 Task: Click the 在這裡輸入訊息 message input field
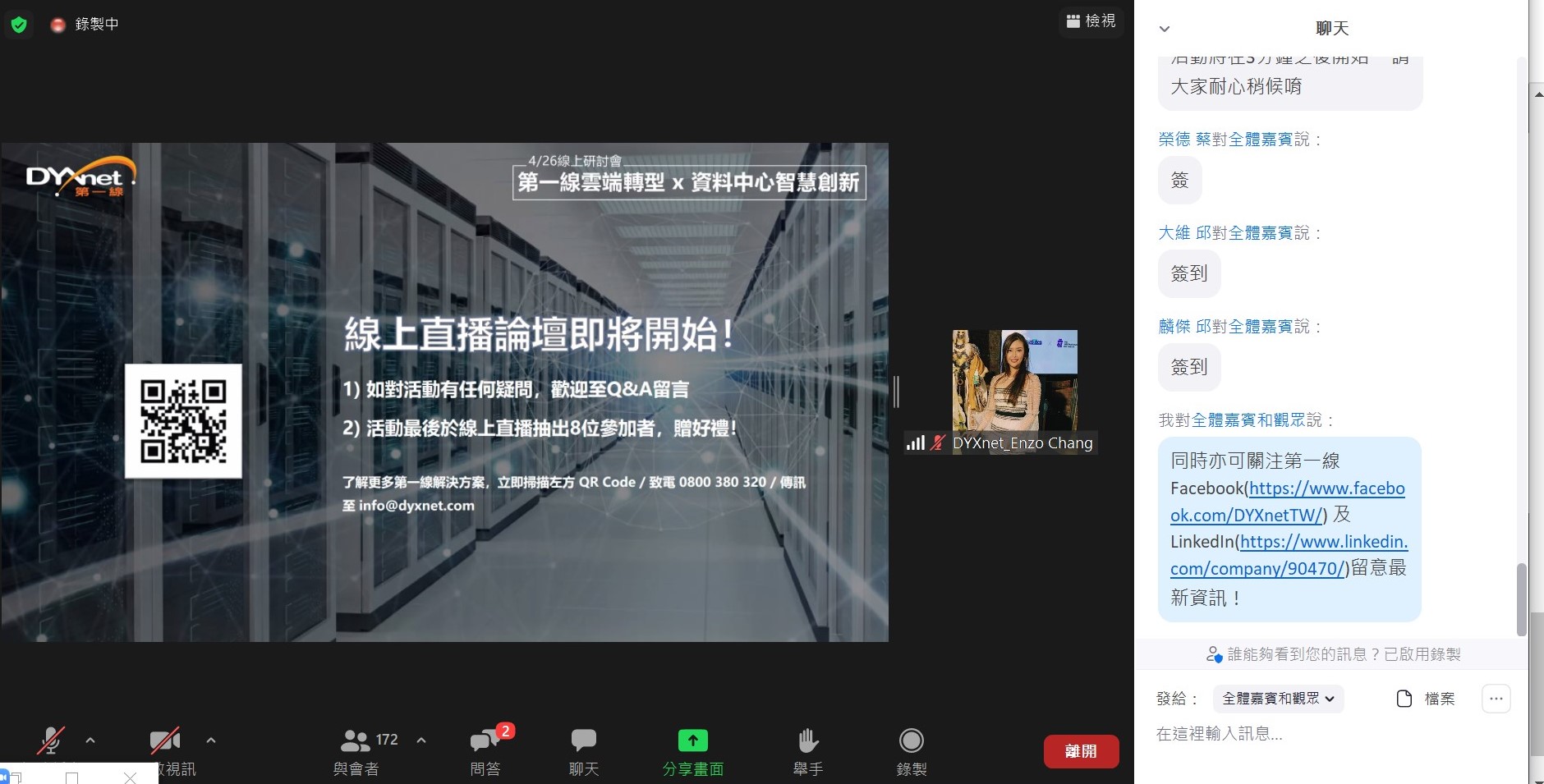(1314, 734)
